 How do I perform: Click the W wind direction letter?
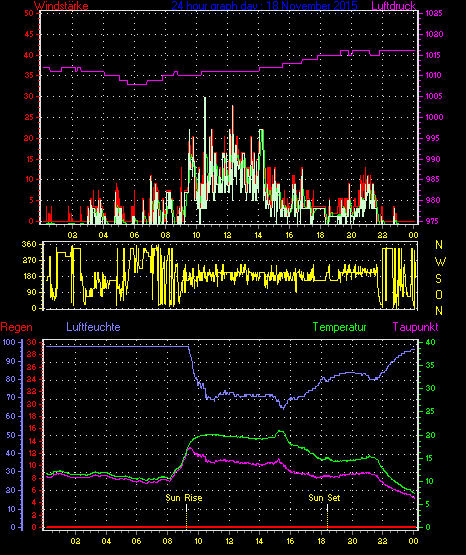[x=440, y=262]
